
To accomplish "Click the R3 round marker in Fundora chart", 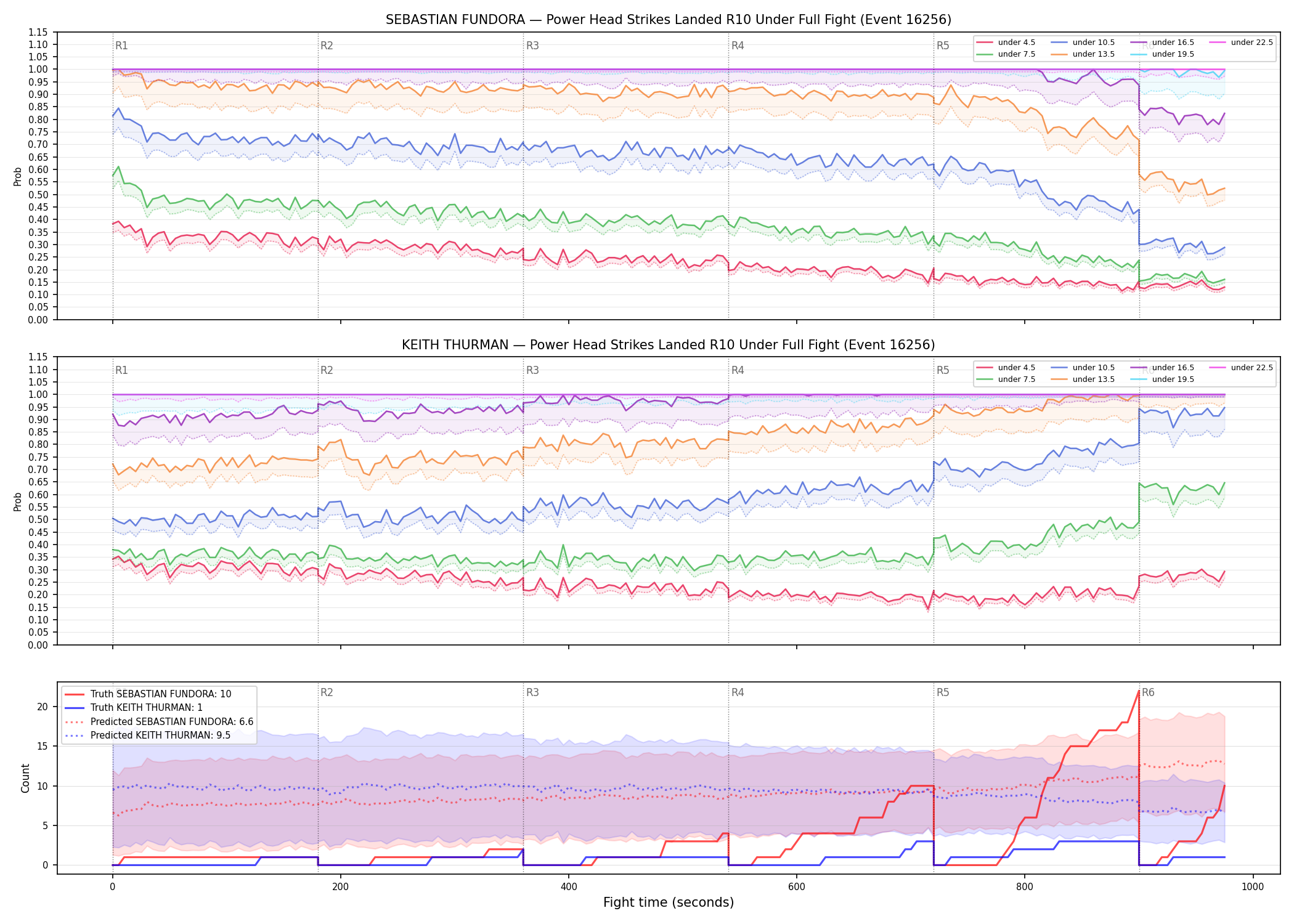I will coord(532,46).
